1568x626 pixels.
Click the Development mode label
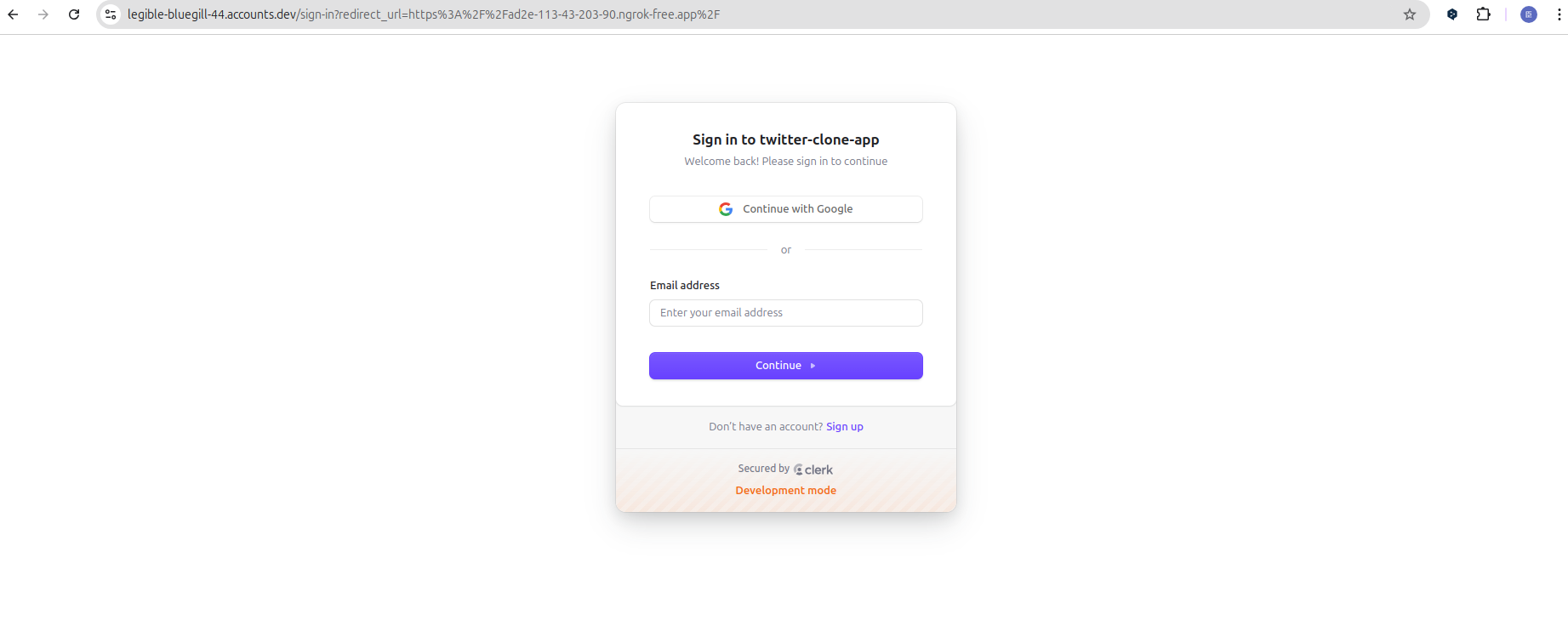click(x=785, y=491)
